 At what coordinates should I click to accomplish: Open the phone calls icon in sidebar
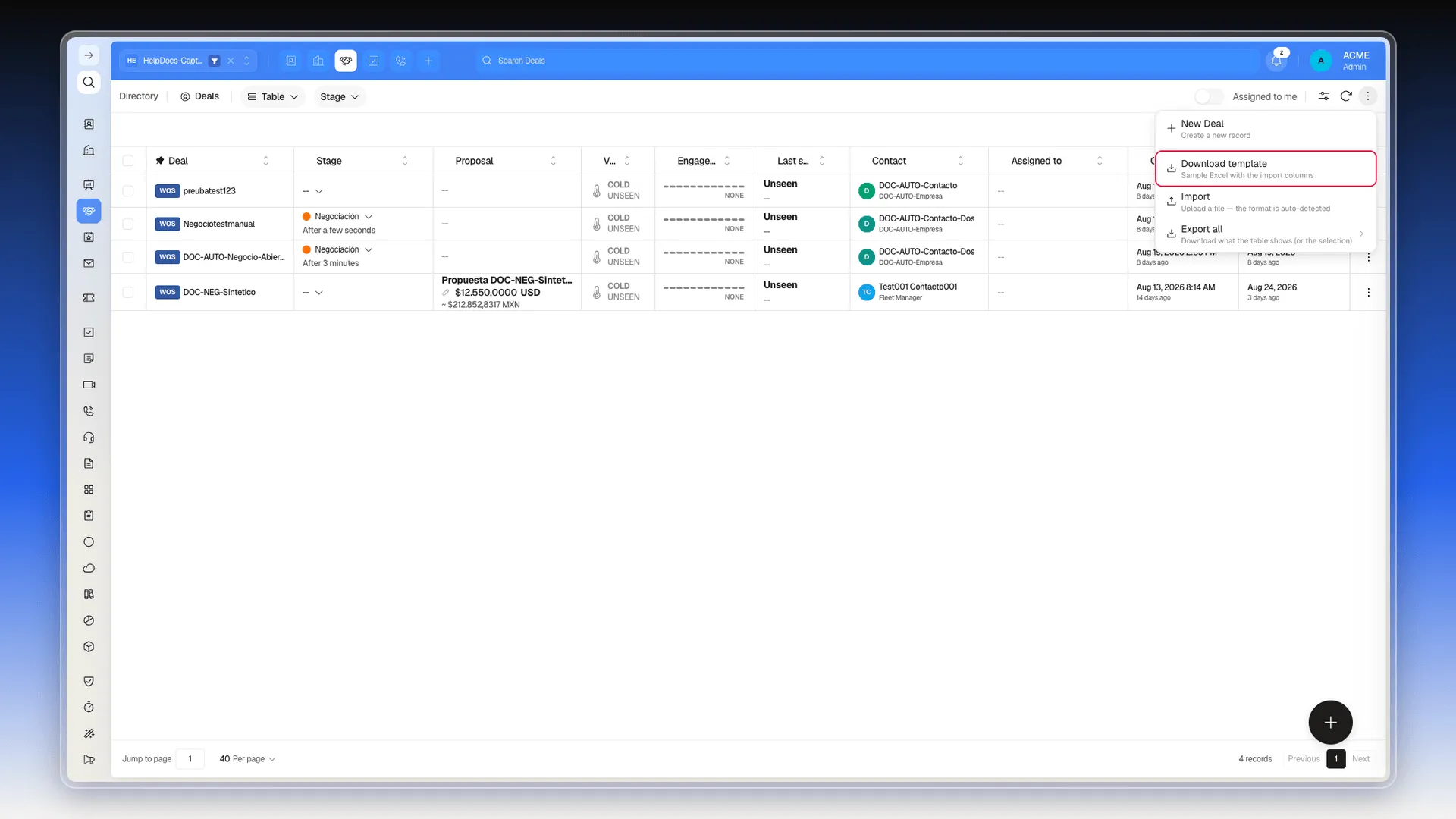[89, 411]
